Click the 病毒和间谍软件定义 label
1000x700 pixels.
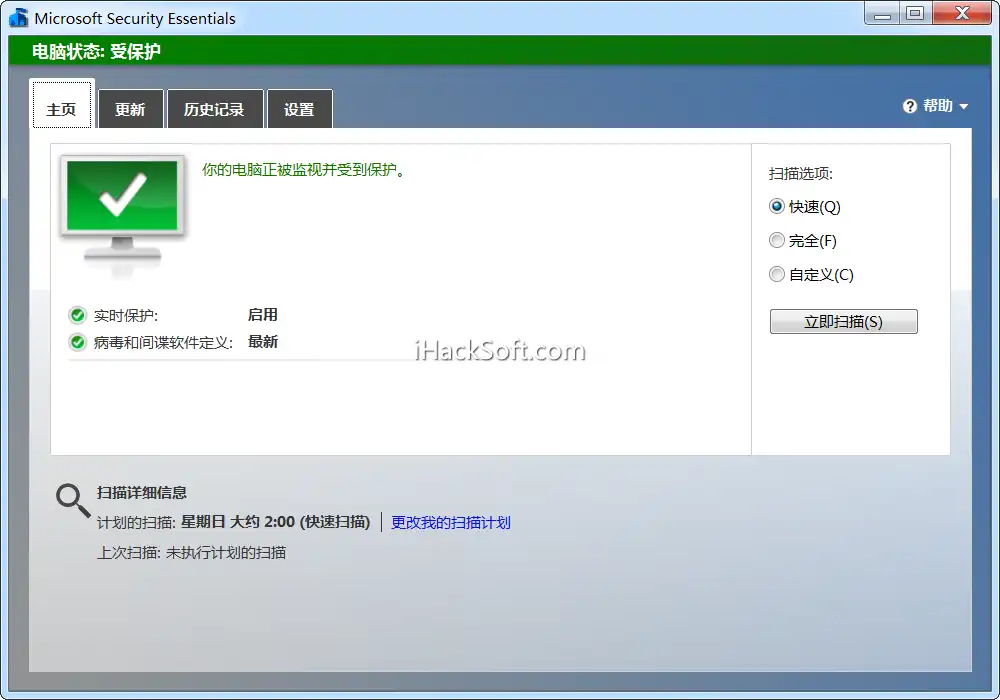click(x=163, y=342)
